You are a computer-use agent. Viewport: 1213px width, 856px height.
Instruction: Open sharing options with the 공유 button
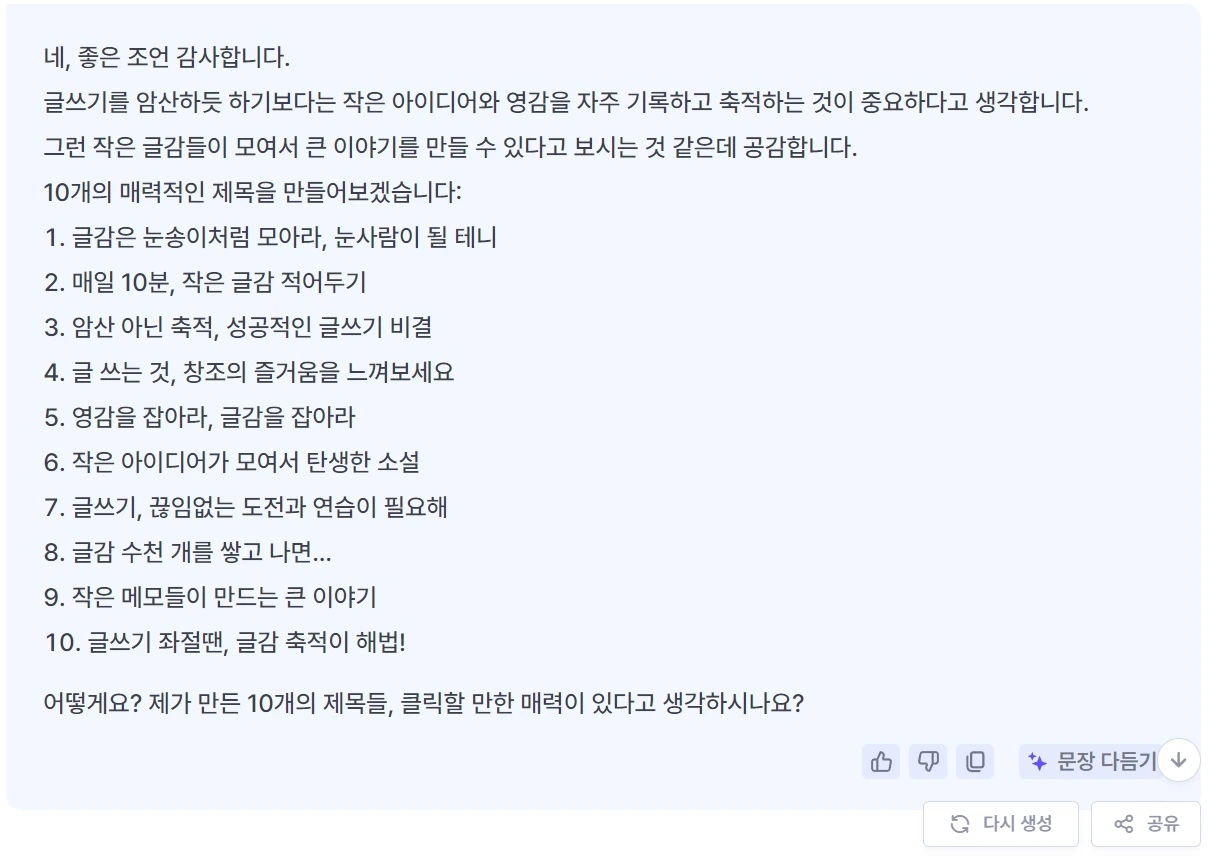(1145, 824)
